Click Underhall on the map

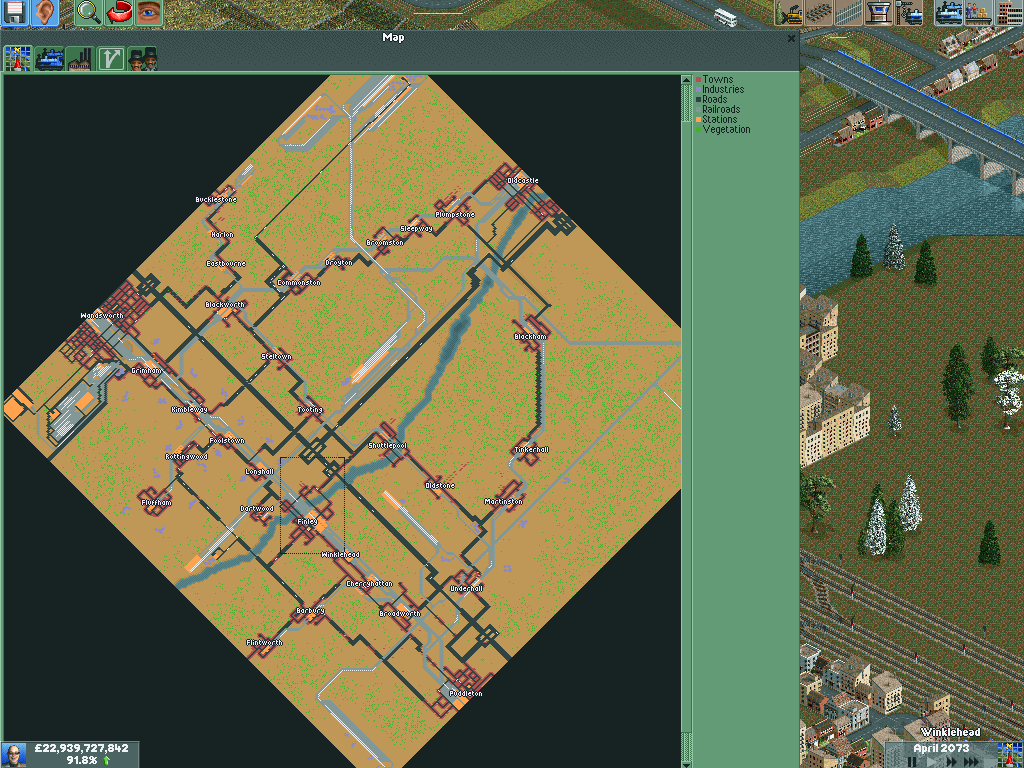[x=466, y=589]
